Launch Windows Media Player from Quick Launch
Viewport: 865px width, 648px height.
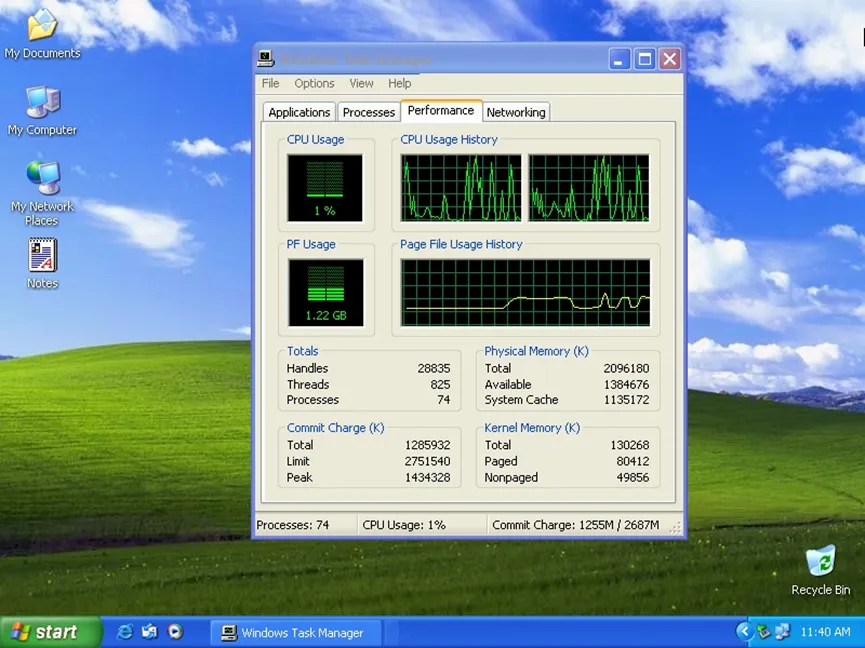[175, 632]
